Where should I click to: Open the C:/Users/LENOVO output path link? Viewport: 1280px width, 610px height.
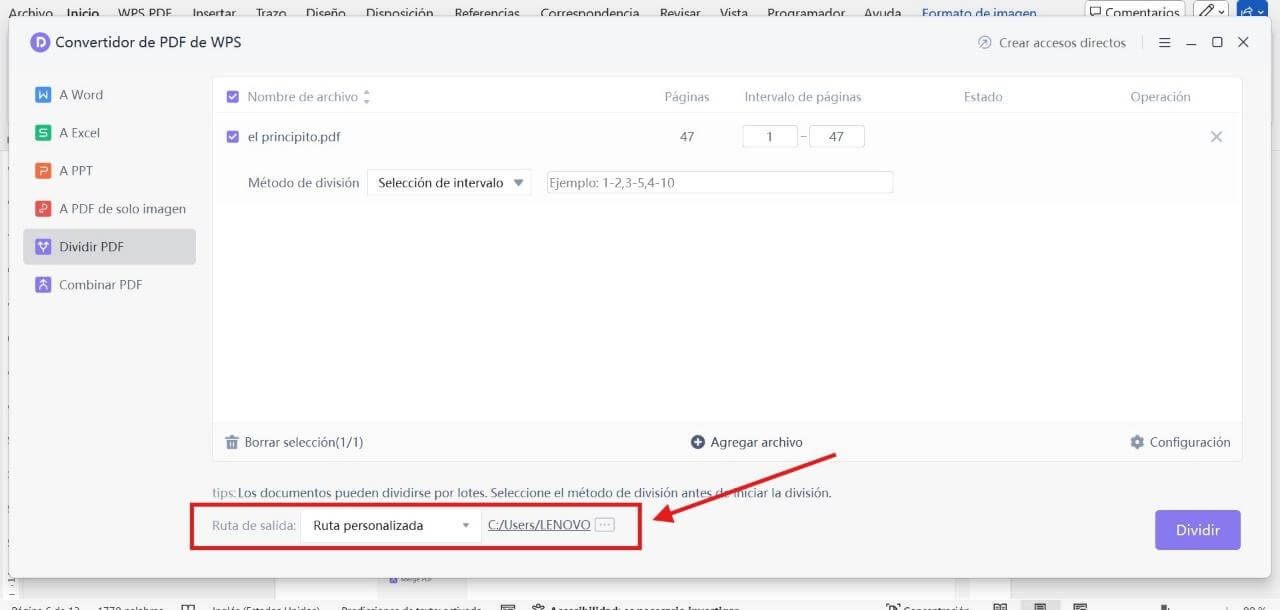tap(538, 525)
